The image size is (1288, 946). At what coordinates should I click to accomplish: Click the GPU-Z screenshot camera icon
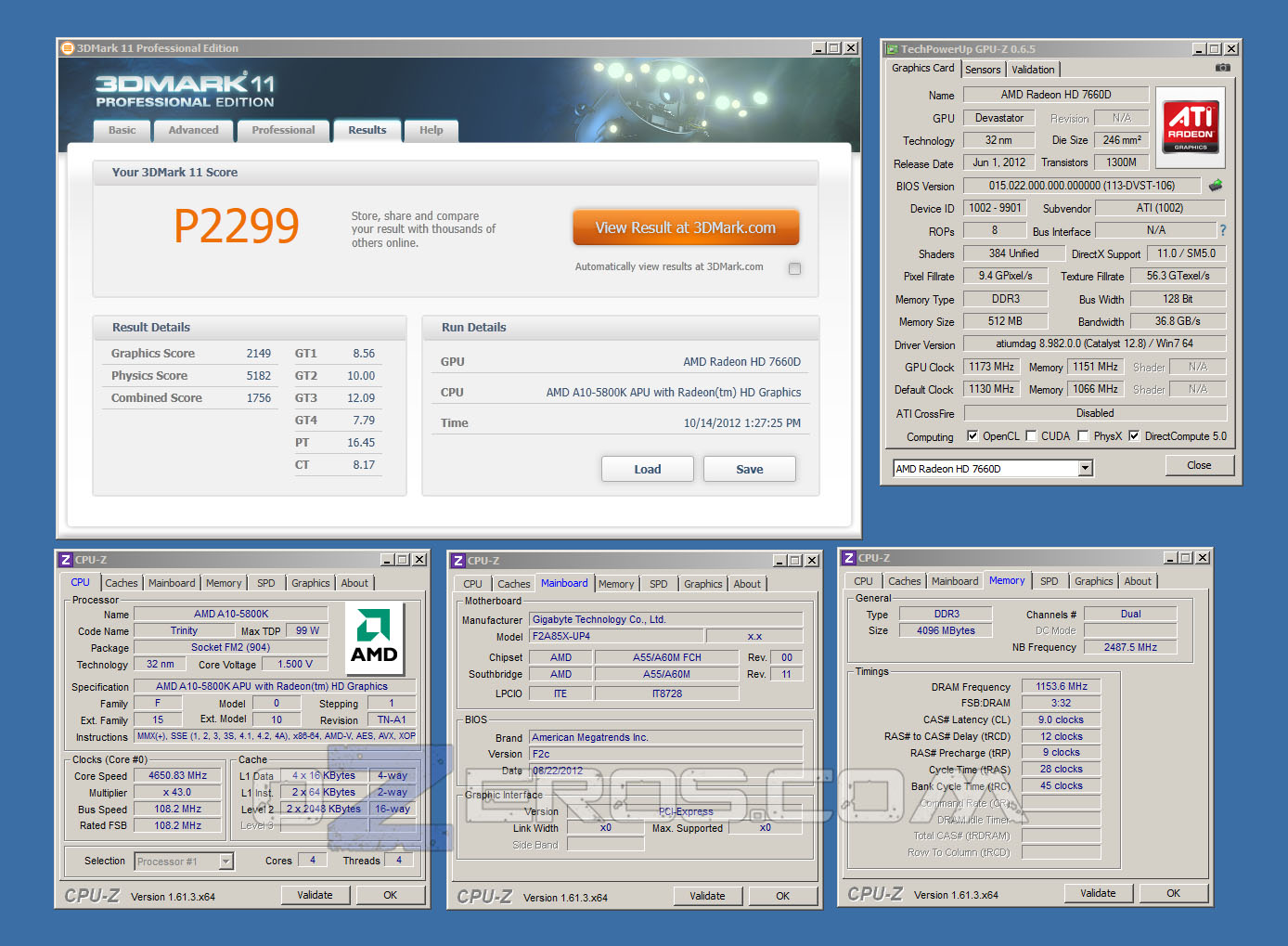[x=1223, y=68]
